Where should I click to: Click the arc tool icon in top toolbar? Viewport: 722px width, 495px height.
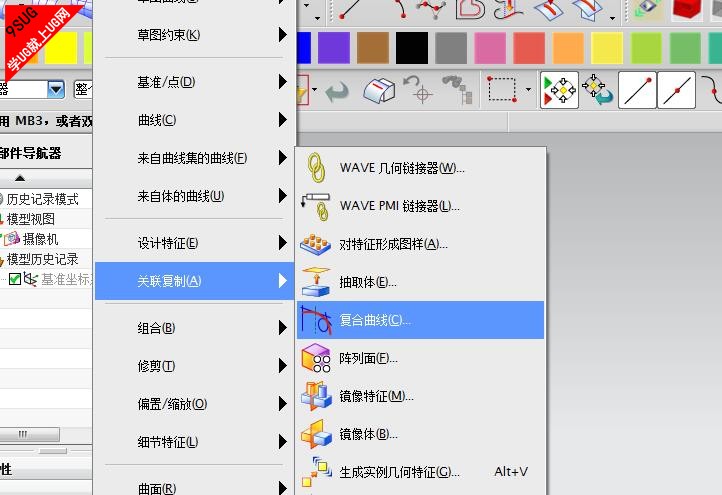tap(401, 9)
